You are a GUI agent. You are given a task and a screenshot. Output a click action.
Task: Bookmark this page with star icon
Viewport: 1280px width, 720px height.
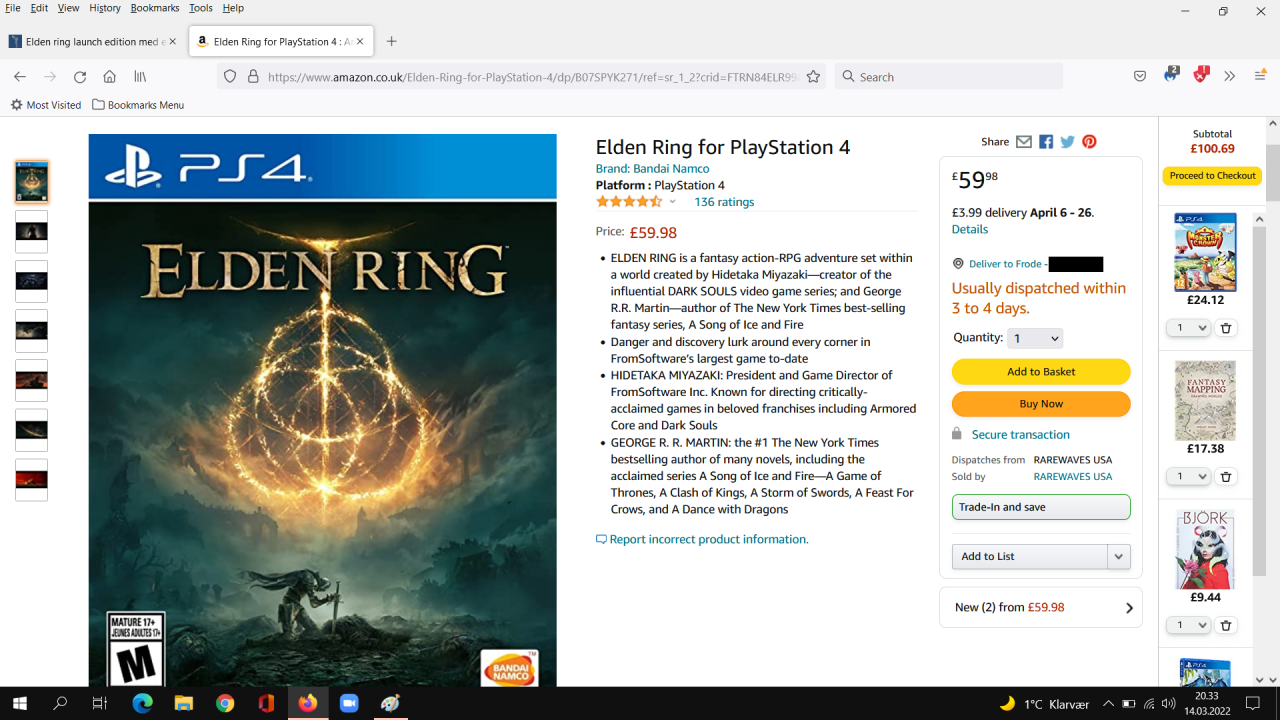pos(813,77)
